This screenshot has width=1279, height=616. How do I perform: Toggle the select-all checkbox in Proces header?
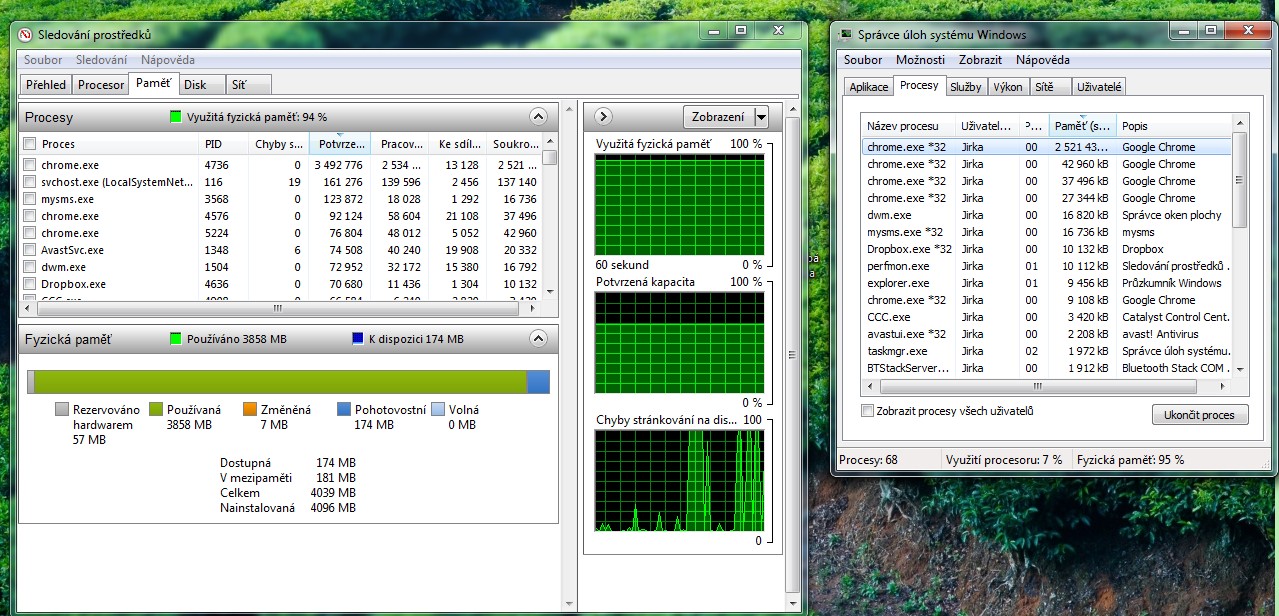[30, 144]
